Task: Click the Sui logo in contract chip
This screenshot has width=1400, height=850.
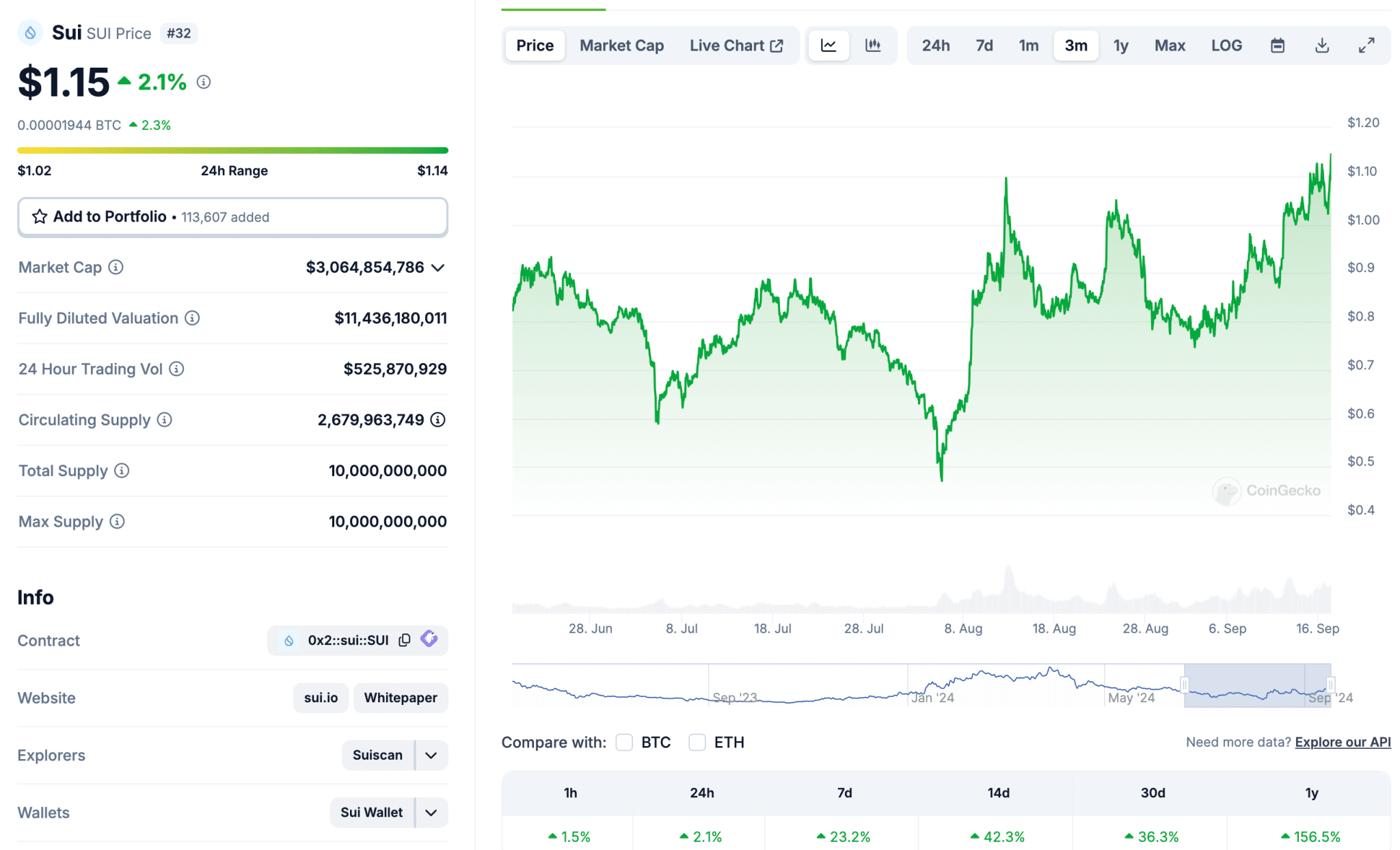Action: pos(289,641)
